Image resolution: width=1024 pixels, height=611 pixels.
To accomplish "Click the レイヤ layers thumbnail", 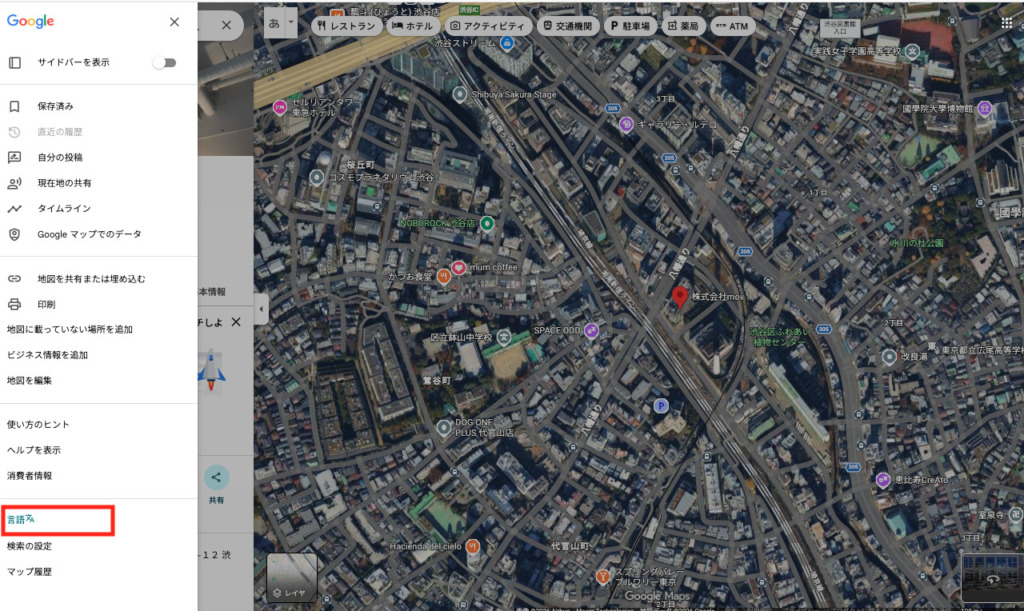I will pyautogui.click(x=291, y=578).
